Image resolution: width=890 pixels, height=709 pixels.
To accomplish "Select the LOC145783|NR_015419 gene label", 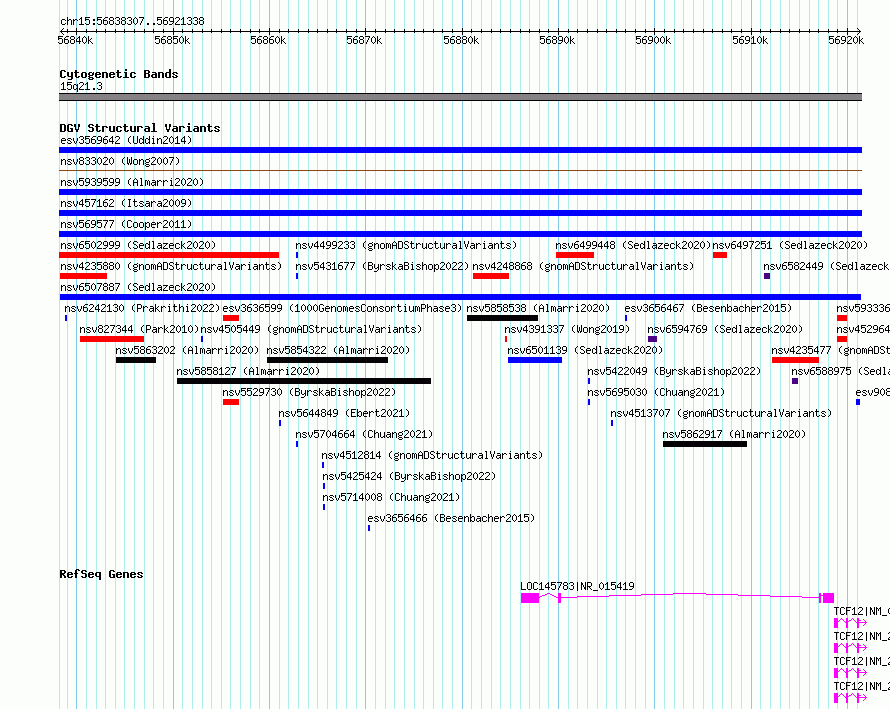I will pyautogui.click(x=577, y=586).
